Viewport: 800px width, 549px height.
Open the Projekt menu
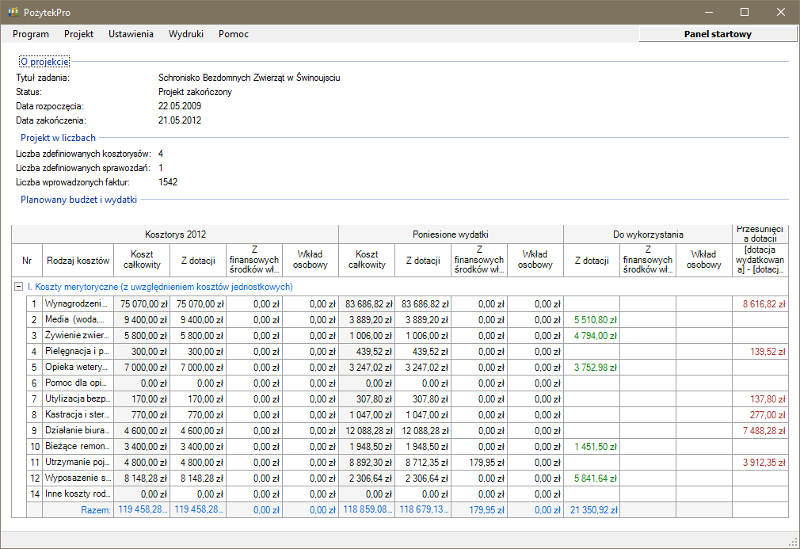[78, 34]
